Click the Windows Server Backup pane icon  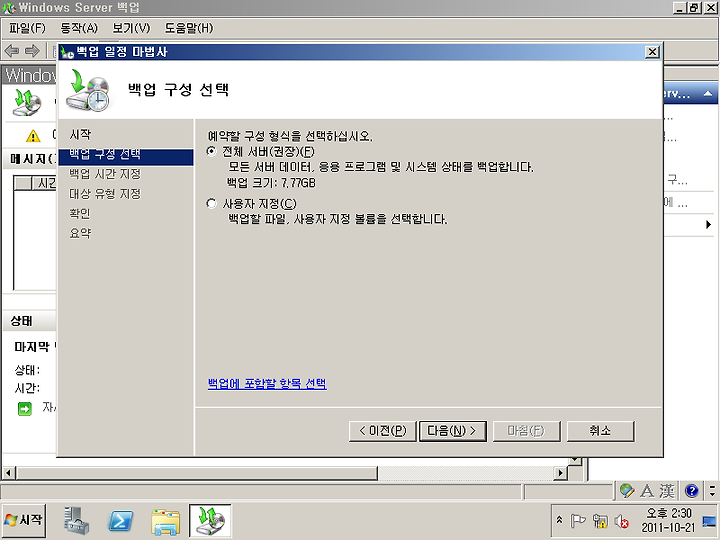[x=27, y=102]
